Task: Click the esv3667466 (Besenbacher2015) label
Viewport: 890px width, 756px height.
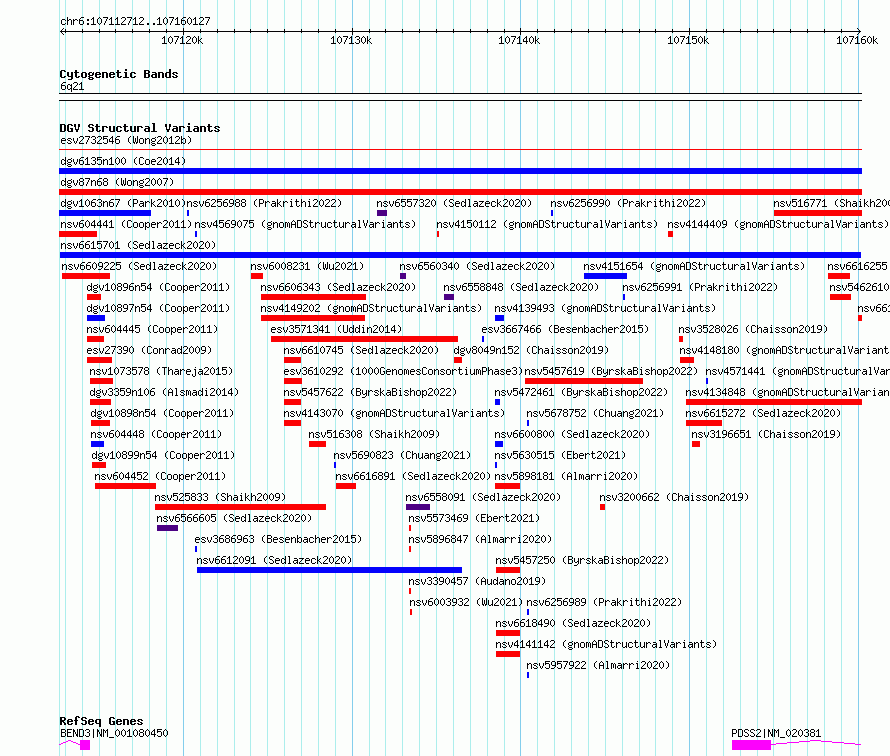Action: [565, 329]
